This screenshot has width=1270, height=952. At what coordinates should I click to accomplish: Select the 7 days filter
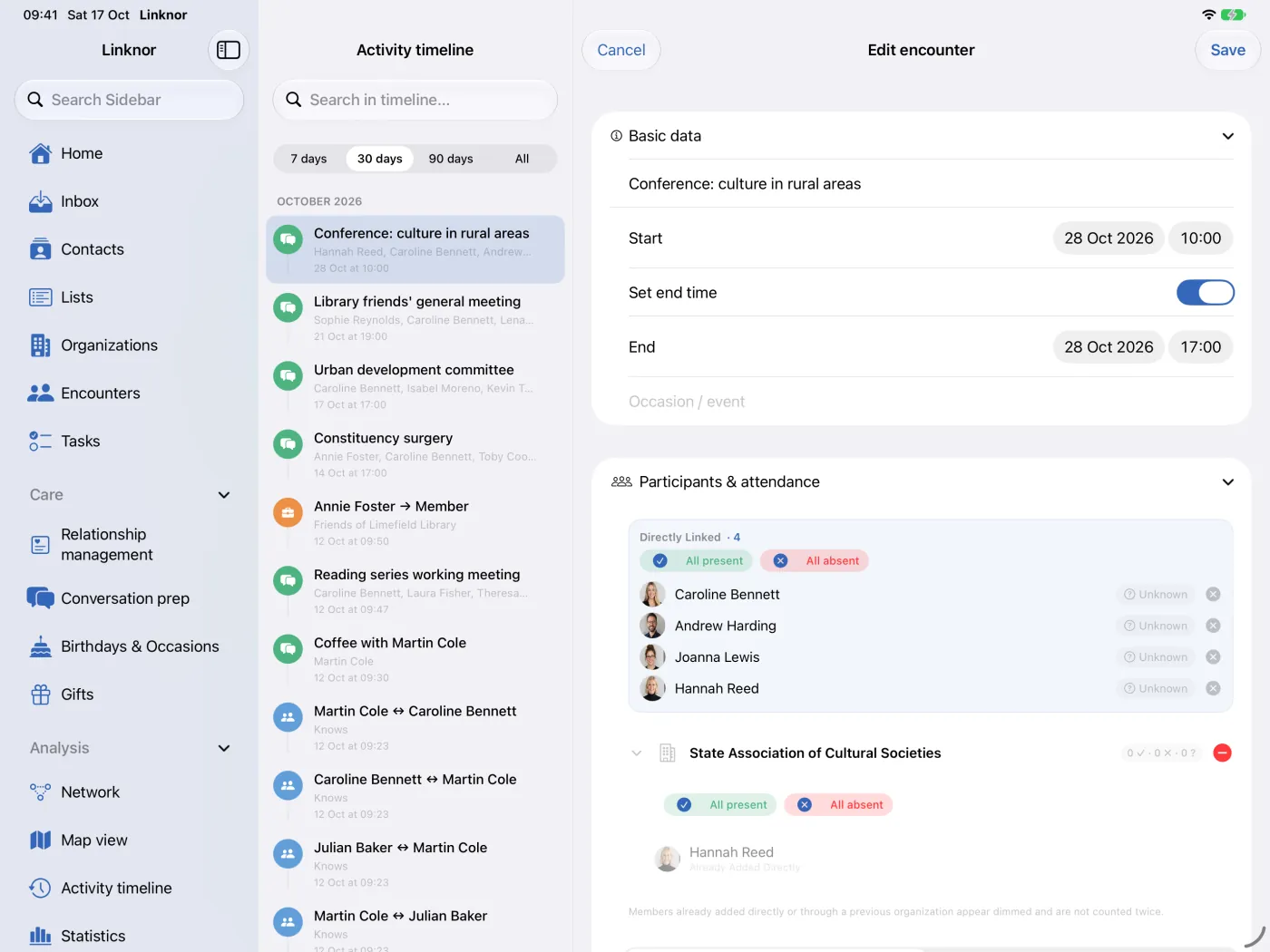click(x=308, y=159)
